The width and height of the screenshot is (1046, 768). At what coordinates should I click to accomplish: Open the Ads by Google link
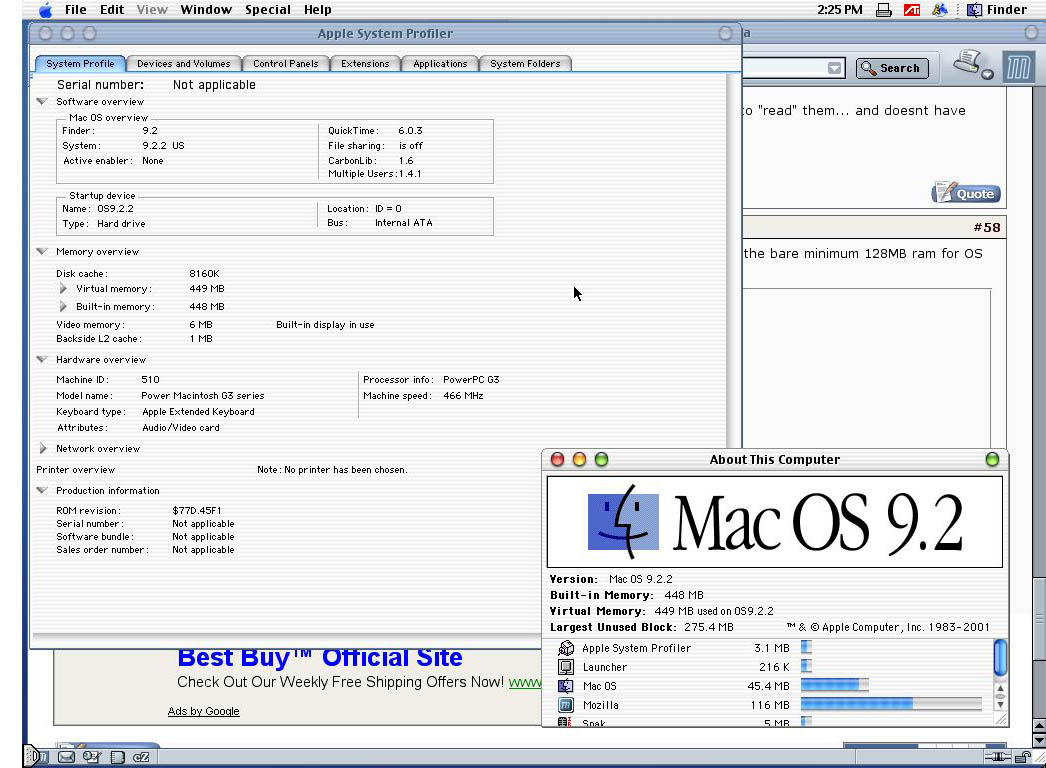point(203,711)
